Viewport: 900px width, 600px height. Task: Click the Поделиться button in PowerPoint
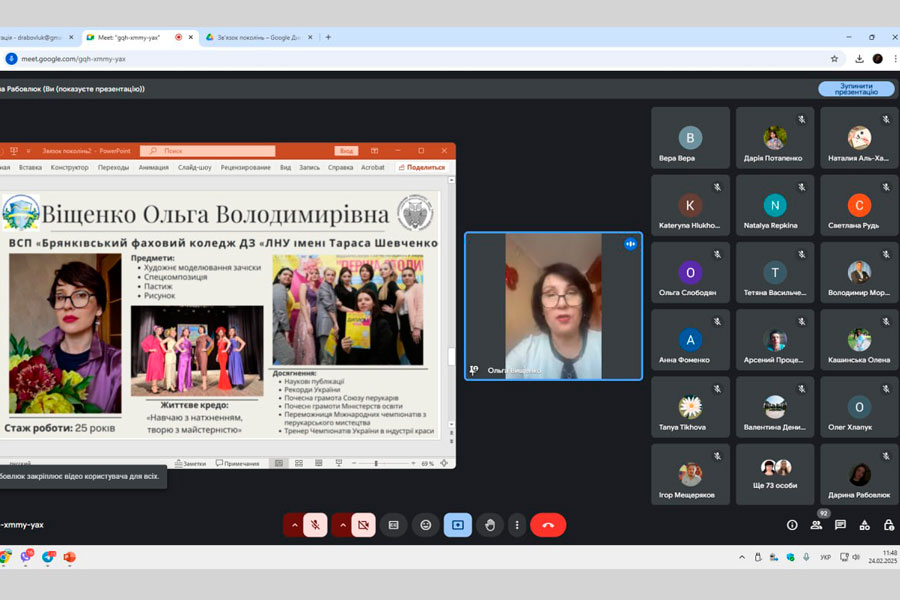(x=422, y=168)
